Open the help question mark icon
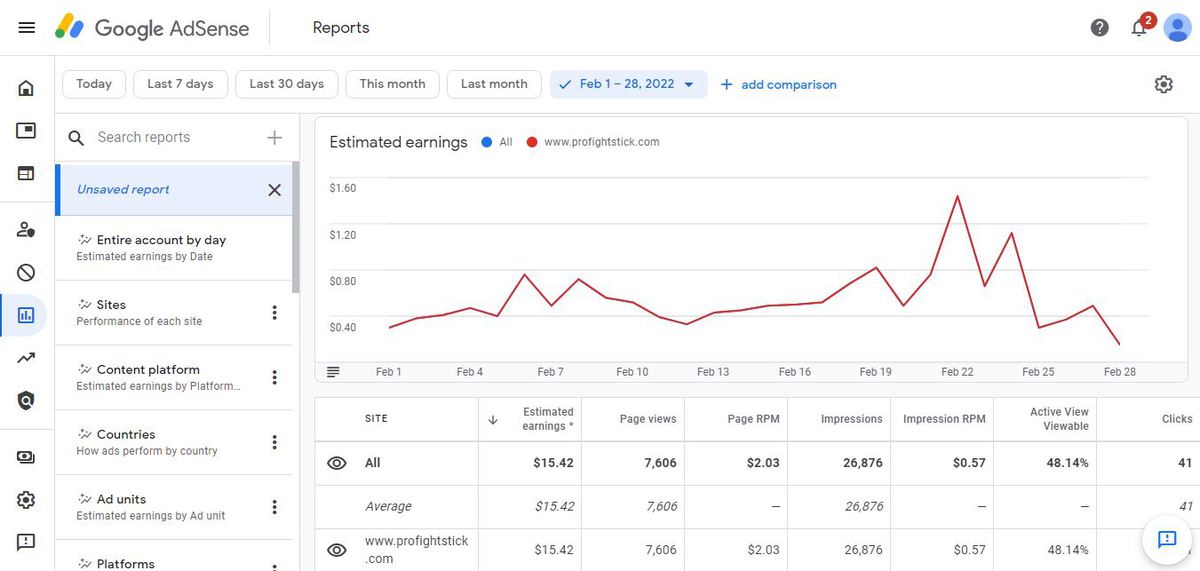 pyautogui.click(x=1100, y=28)
